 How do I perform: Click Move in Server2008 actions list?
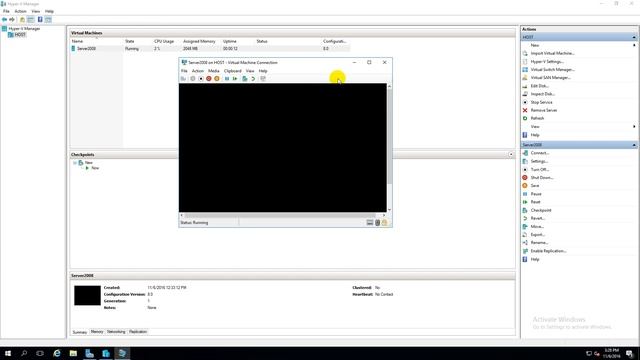537,227
